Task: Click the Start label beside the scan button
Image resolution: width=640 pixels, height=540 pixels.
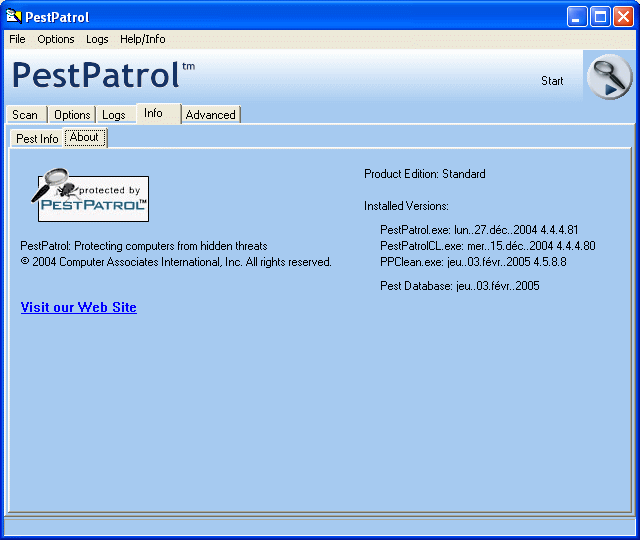Action: (552, 81)
